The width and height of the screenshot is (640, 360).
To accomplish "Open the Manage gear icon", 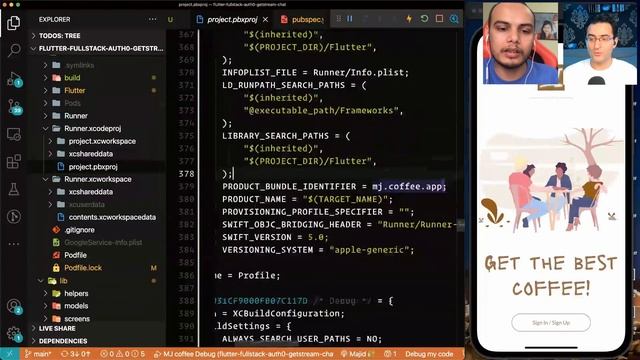I will (14, 333).
